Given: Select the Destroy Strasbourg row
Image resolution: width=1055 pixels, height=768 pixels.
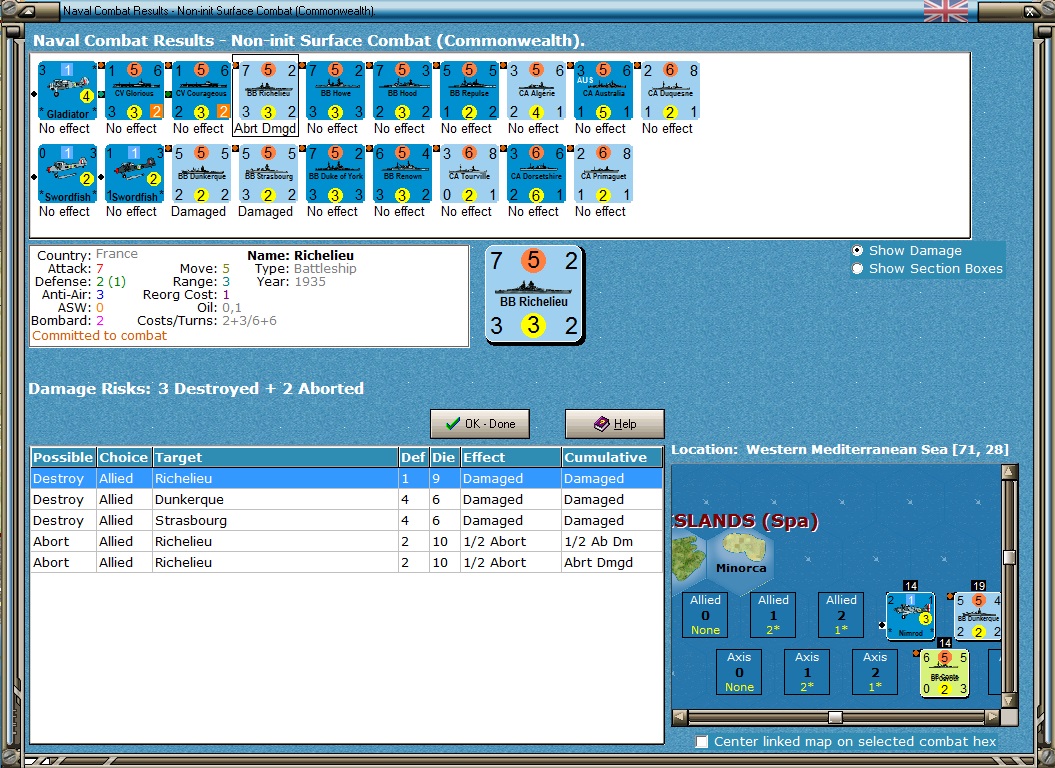Looking at the screenshot, I should point(347,520).
